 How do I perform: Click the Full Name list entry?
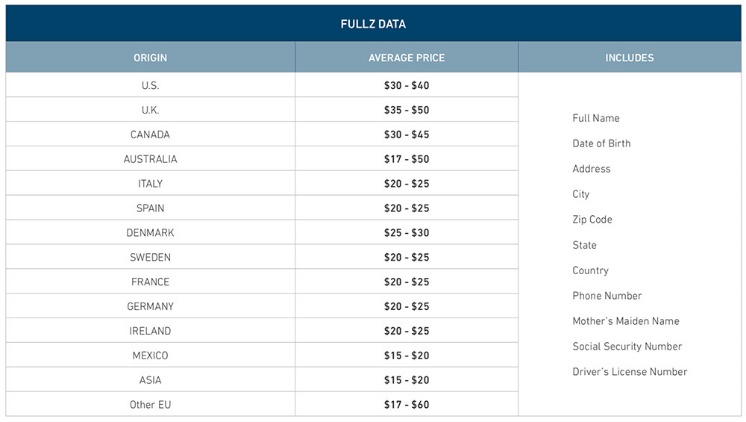click(596, 118)
